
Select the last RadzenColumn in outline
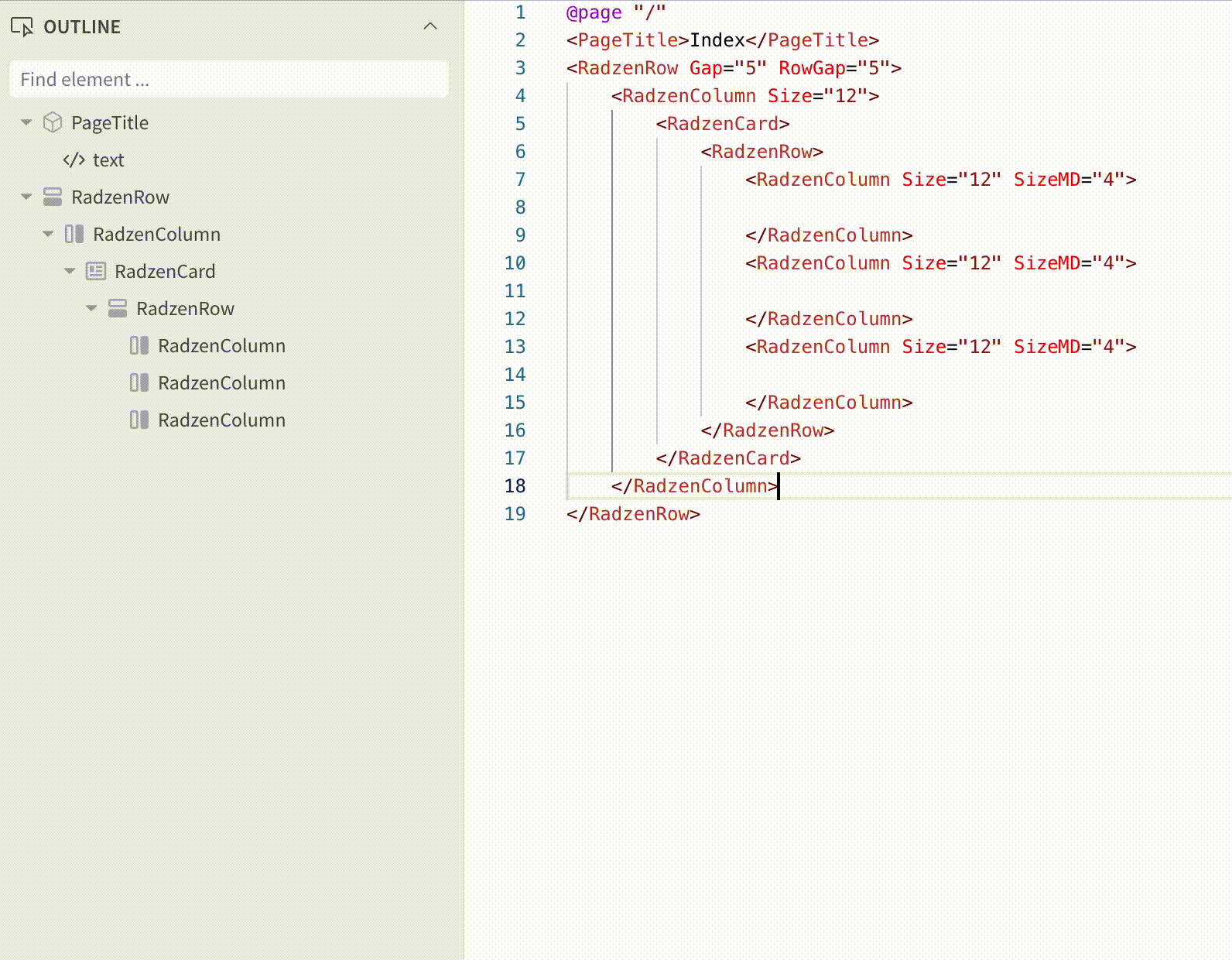coord(221,420)
